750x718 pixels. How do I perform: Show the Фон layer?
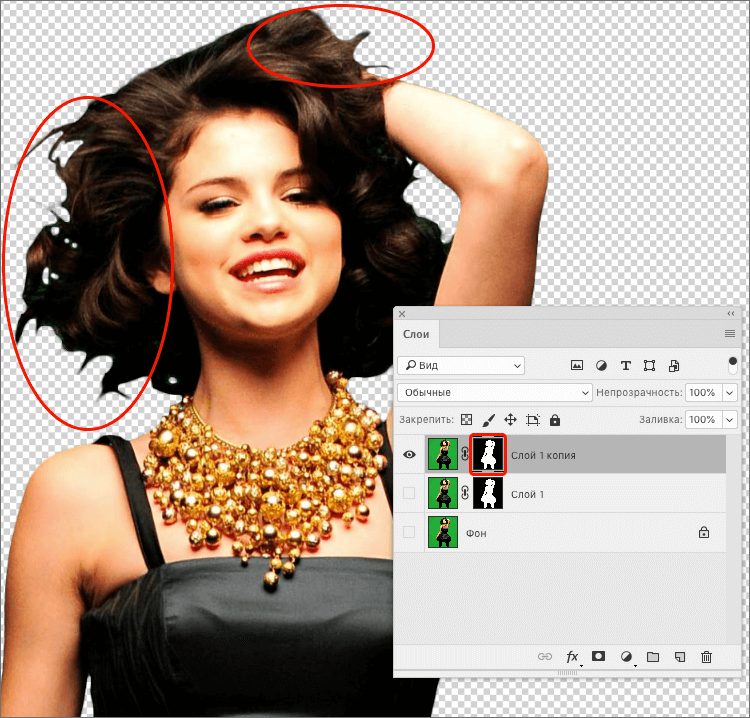tap(408, 533)
